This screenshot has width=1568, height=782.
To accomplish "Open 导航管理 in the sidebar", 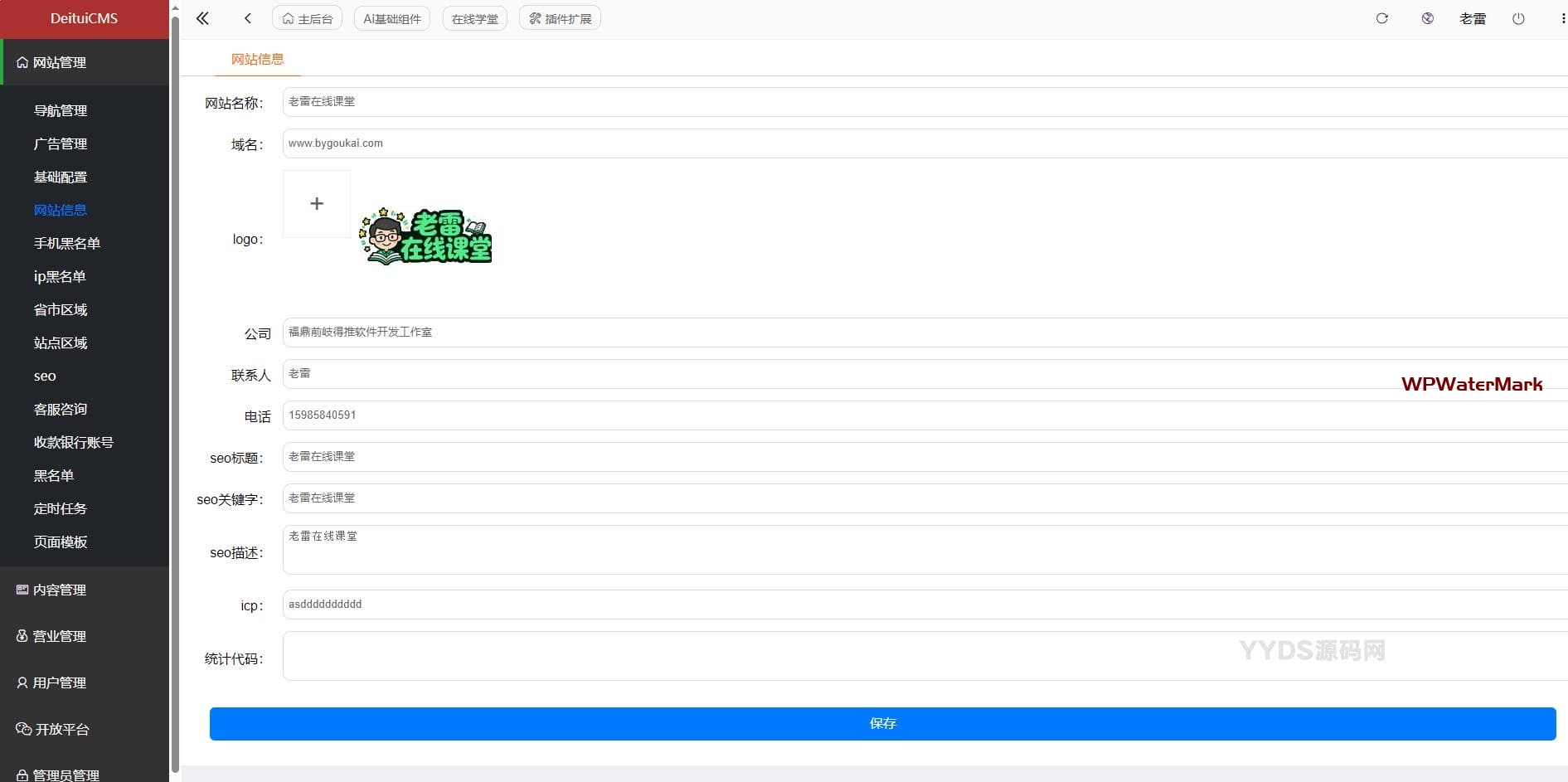I will (x=61, y=110).
